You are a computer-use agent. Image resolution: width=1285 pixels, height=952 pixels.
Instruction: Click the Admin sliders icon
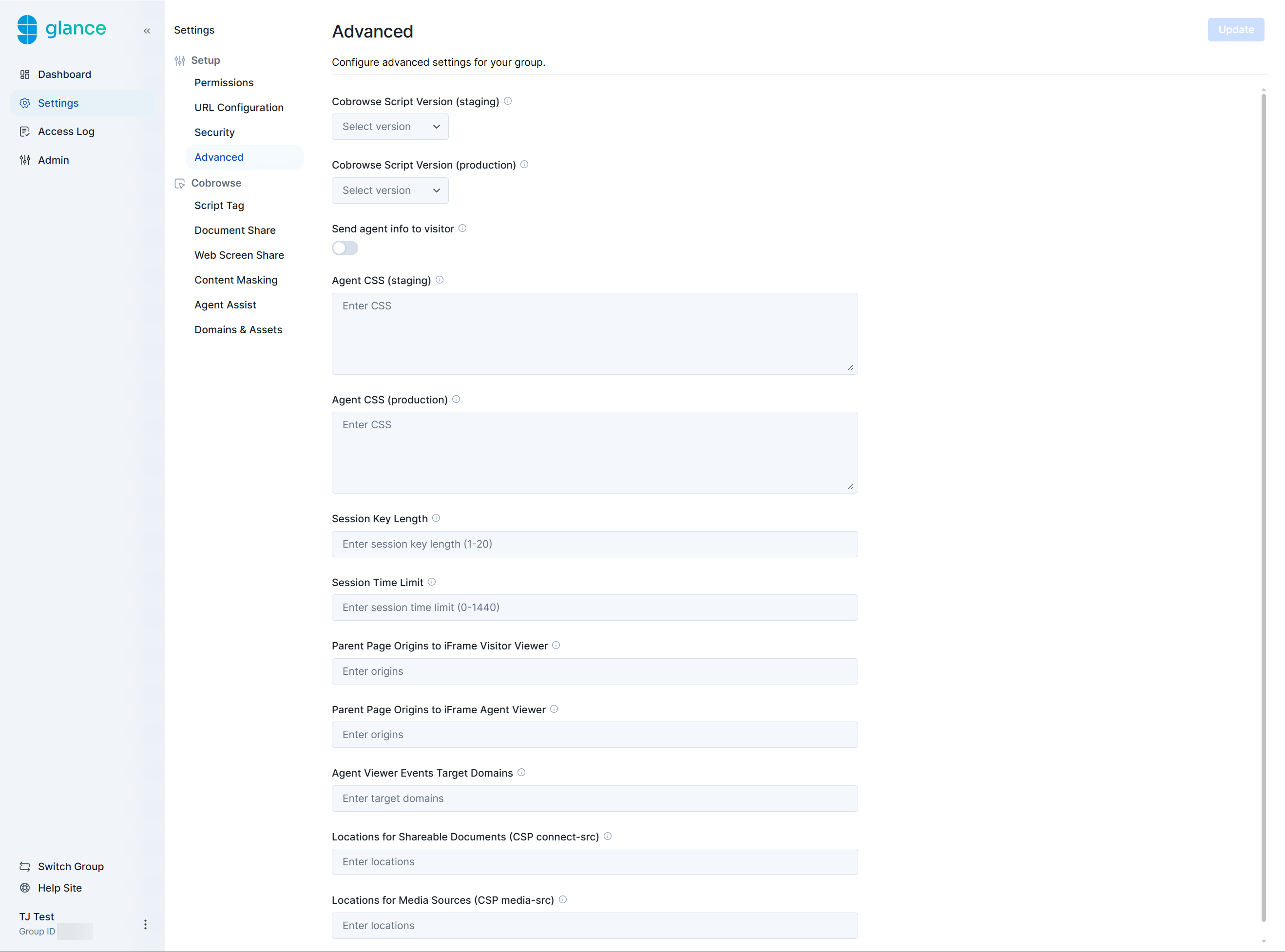point(25,160)
